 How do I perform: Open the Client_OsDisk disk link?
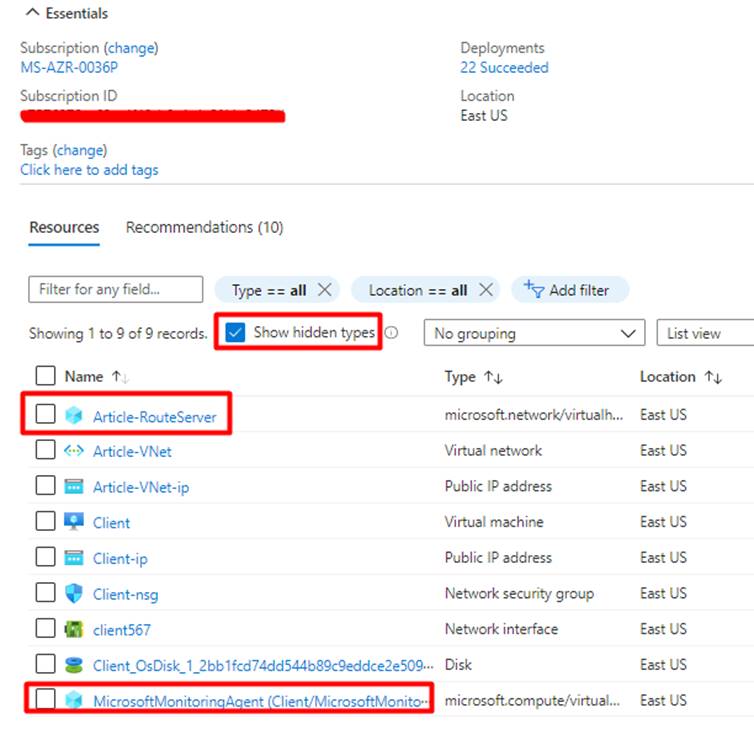coord(263,666)
